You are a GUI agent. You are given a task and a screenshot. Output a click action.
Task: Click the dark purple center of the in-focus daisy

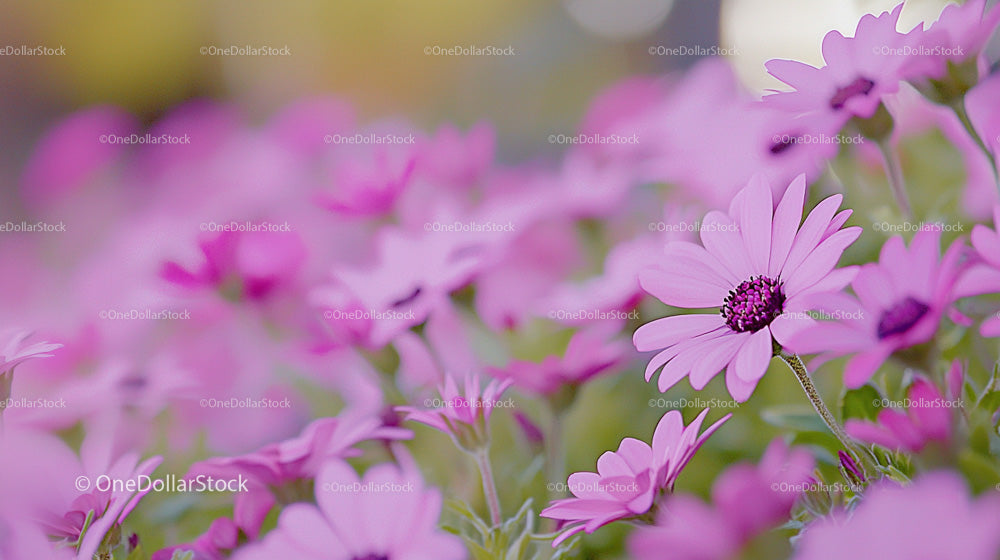pyautogui.click(x=752, y=304)
